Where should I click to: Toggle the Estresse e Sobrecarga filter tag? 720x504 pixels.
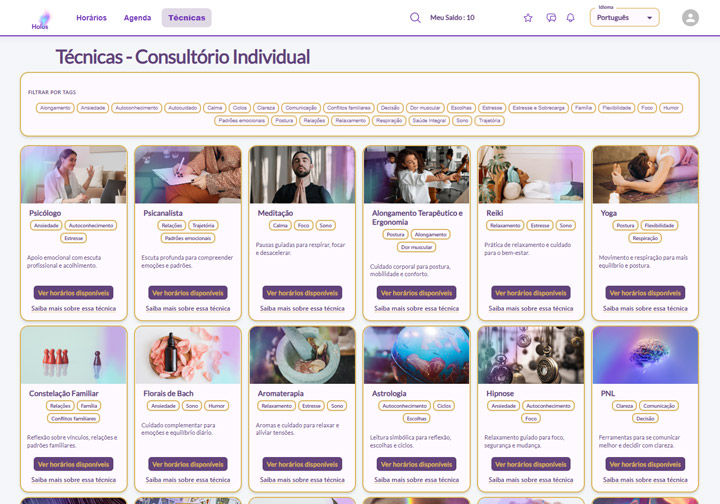click(539, 108)
